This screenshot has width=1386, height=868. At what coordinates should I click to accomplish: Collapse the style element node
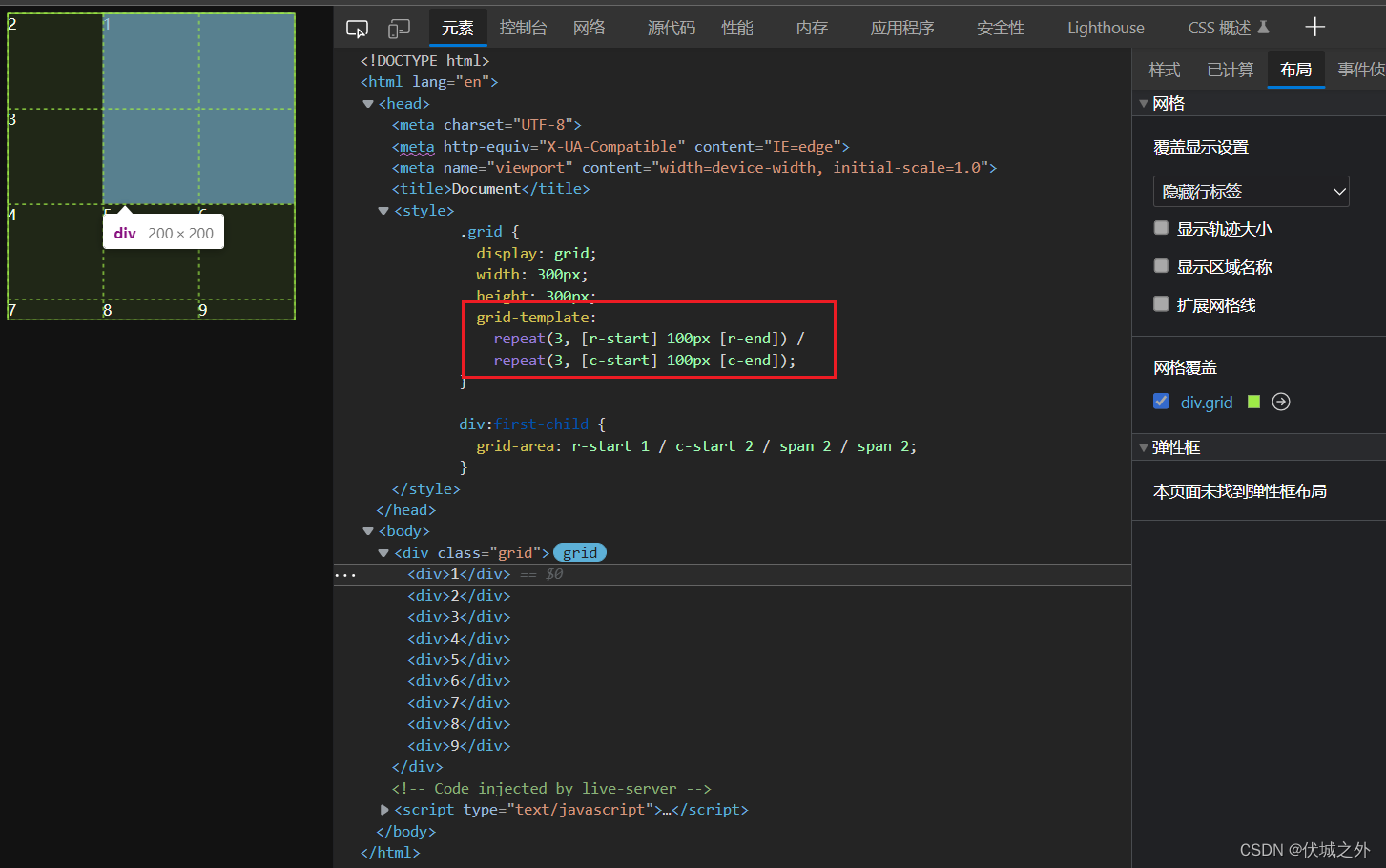[383, 211]
